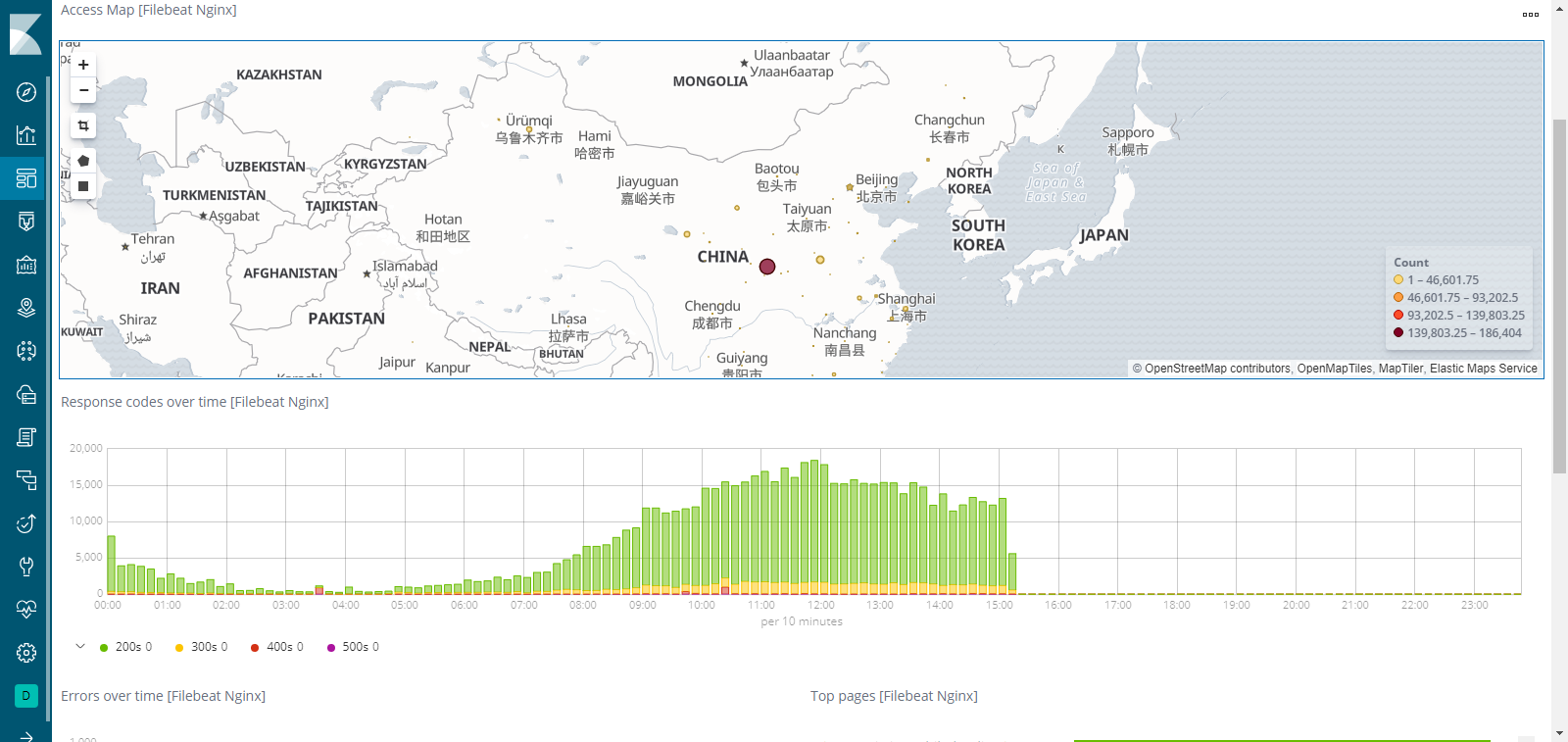Click the Access Map [Filebeat Nginx] title
The image size is (1568, 742).
tap(149, 10)
